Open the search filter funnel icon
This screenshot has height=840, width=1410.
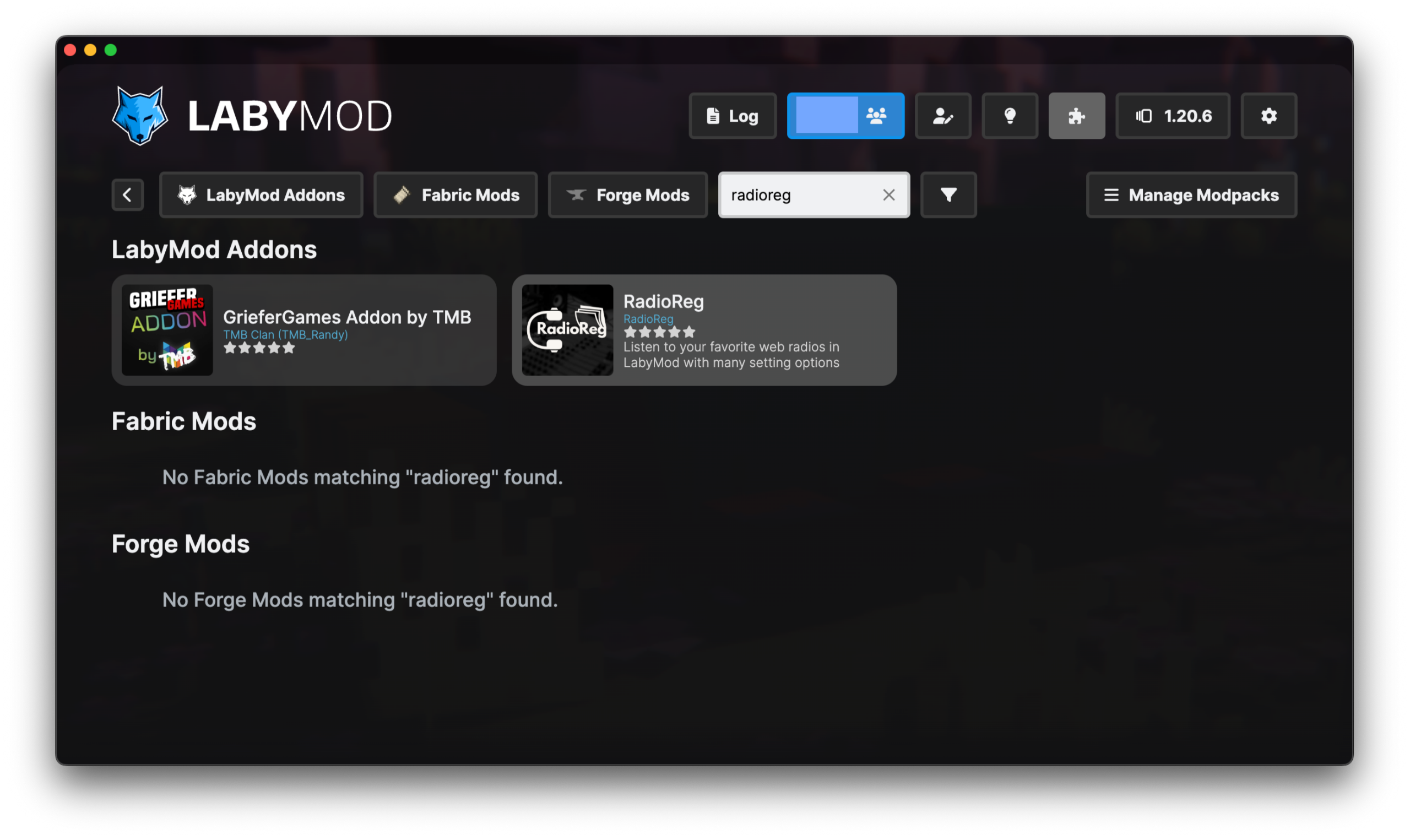point(948,195)
